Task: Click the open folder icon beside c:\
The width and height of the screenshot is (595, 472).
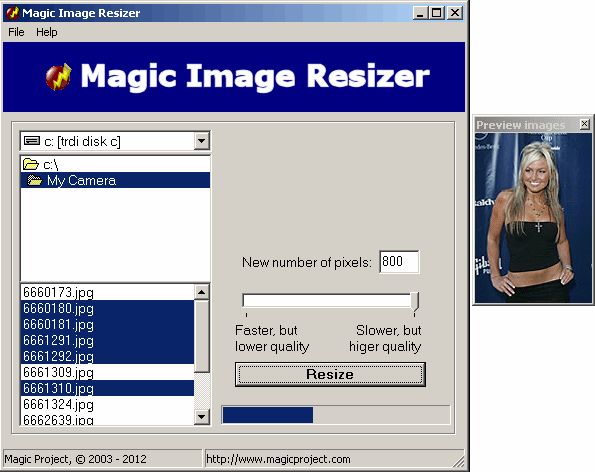Action: [30, 164]
